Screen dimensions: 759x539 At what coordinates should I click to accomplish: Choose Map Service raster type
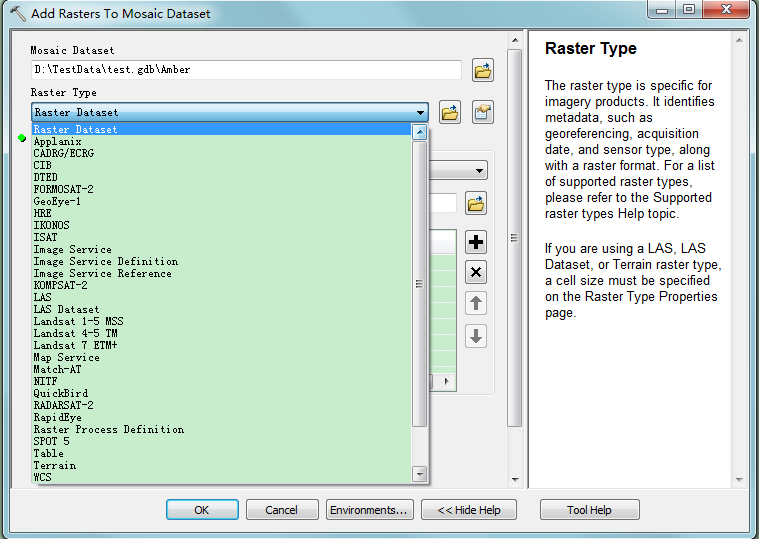[222, 357]
